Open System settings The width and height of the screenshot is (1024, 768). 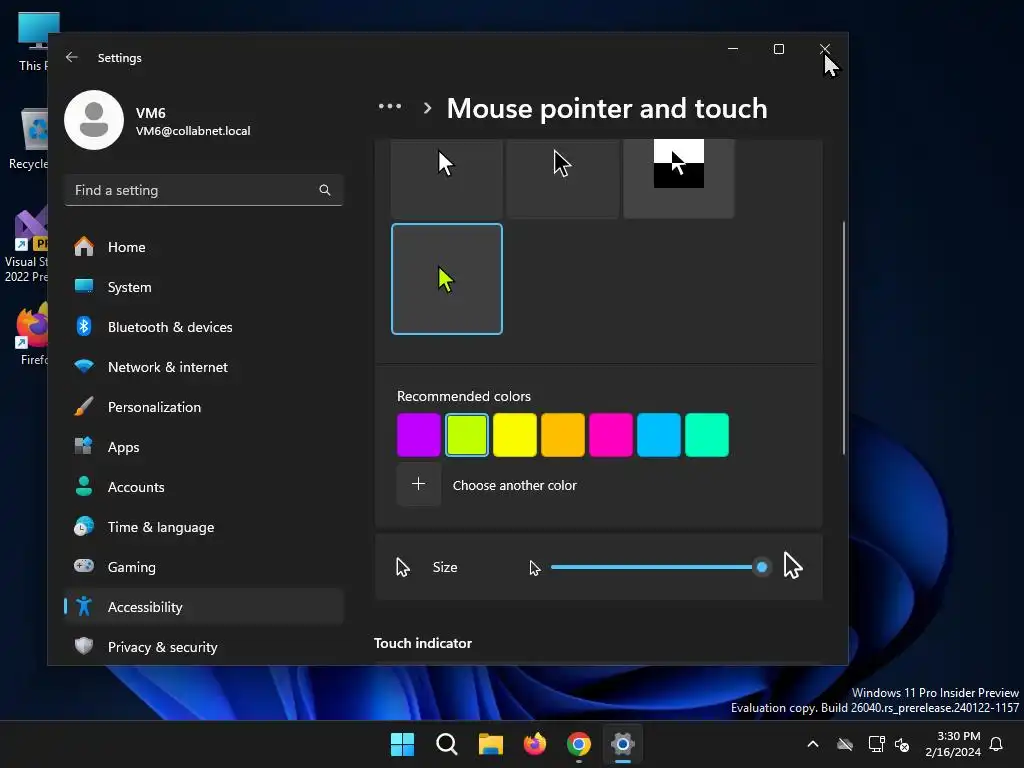(x=203, y=287)
